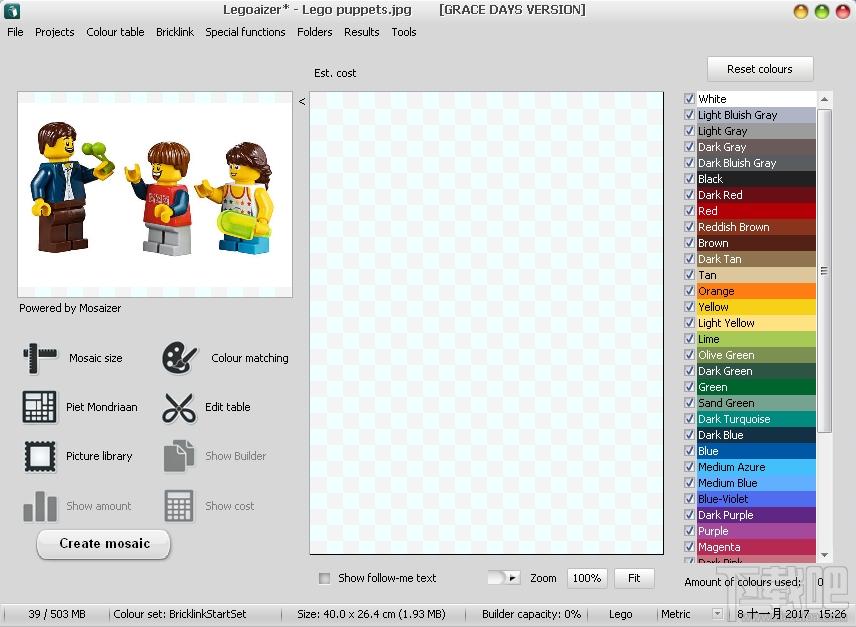The image size is (856, 627).
Task: Click 'Colour set: BricklinkStartSet' in status bar
Action: [x=180, y=614]
